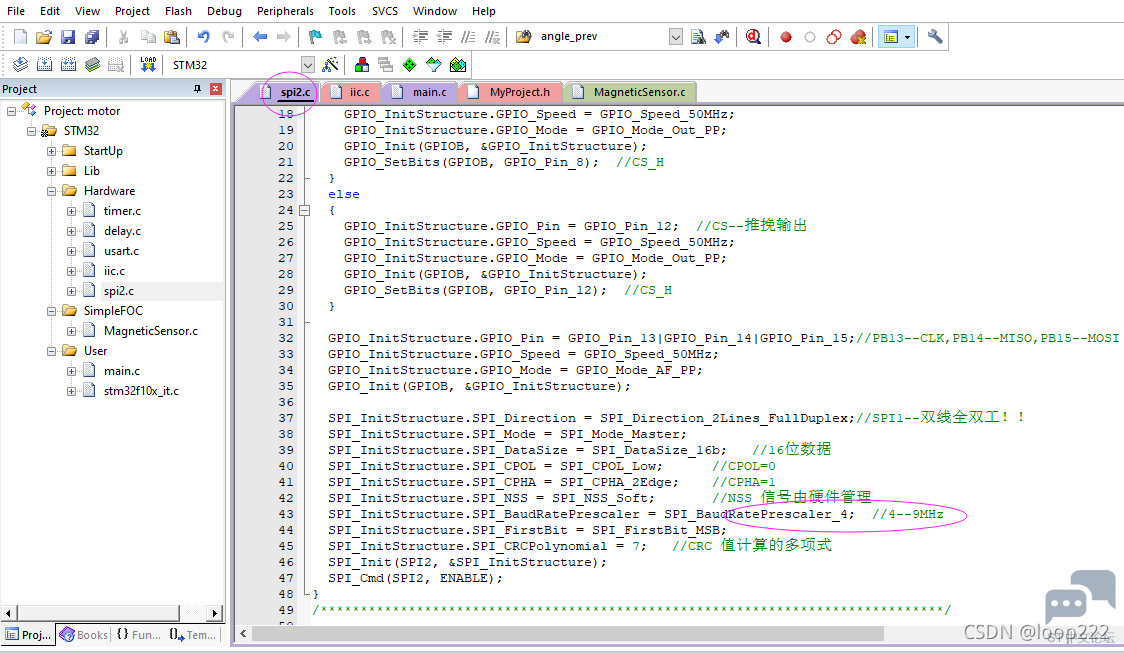Toggle the Project panel pin
The width and height of the screenshot is (1124, 653).
(197, 88)
